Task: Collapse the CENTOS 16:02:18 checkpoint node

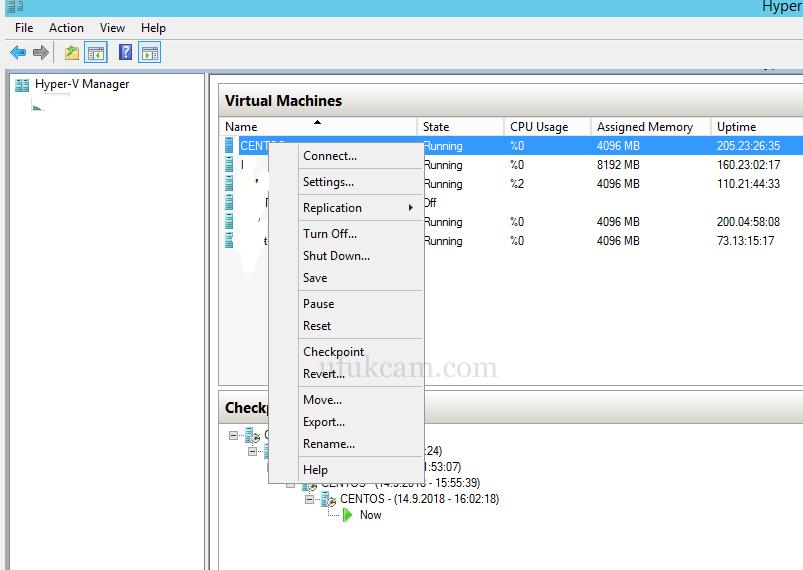Action: point(309,499)
